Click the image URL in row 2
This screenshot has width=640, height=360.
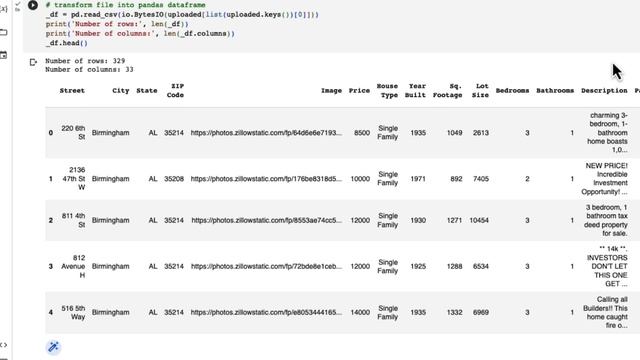coord(266,220)
